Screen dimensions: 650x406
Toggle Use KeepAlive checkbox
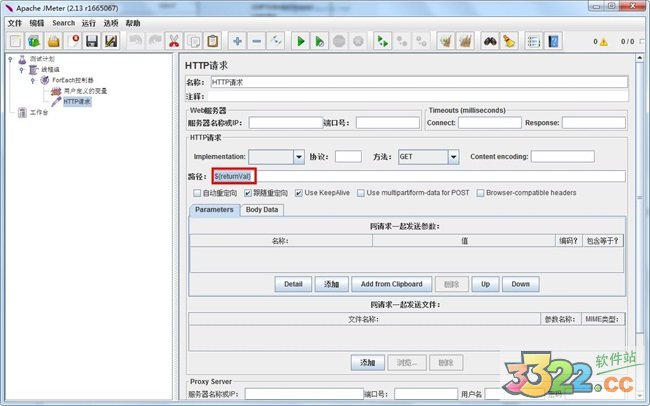(298, 193)
